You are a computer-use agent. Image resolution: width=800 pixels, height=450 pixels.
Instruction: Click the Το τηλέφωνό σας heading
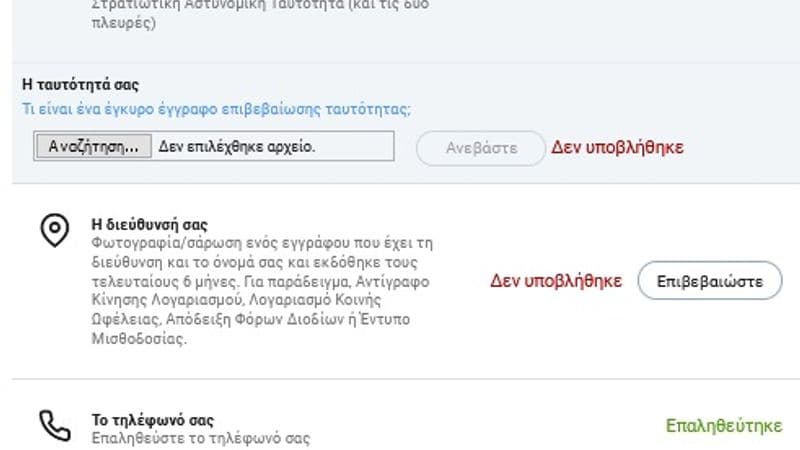click(153, 420)
